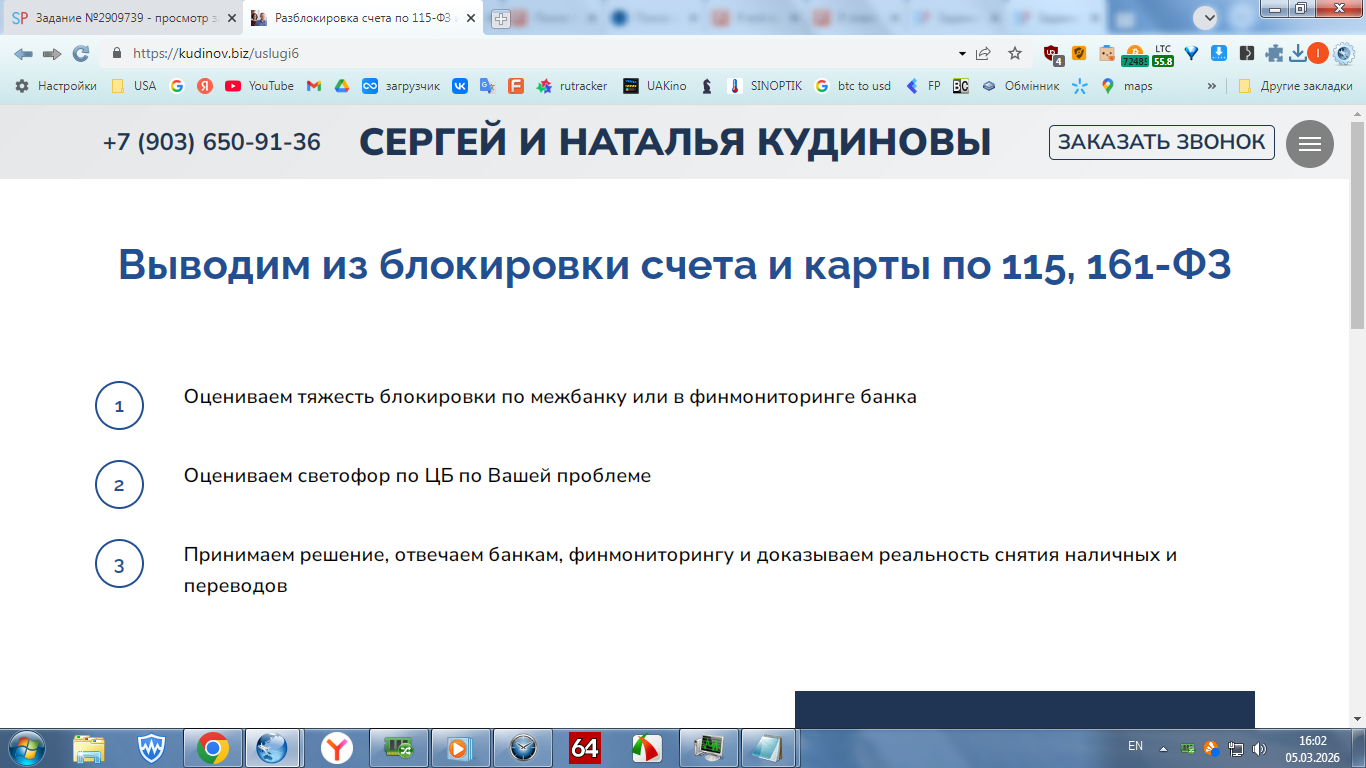Open the address bar dropdown arrow
Viewport: 1366px width, 768px height.
pyautogui.click(x=962, y=53)
